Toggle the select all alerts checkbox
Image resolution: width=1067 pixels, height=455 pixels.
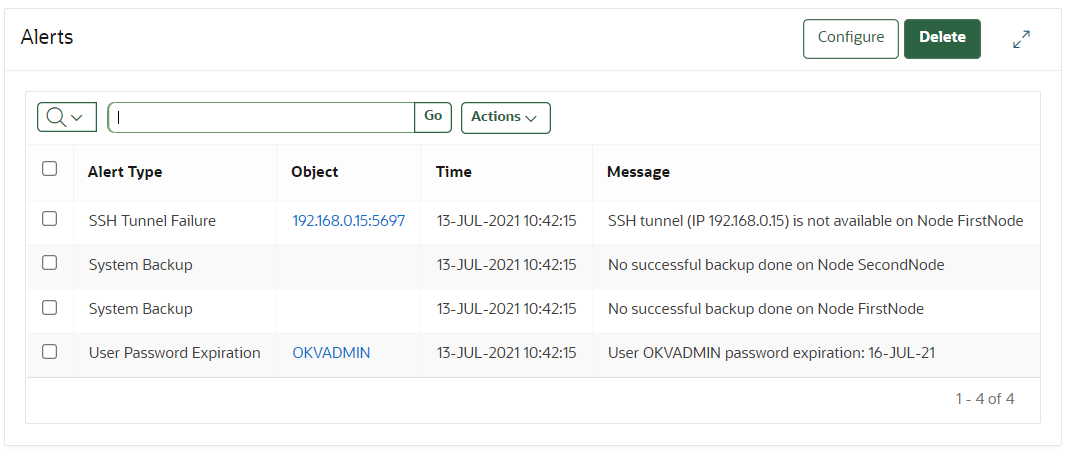point(49,169)
